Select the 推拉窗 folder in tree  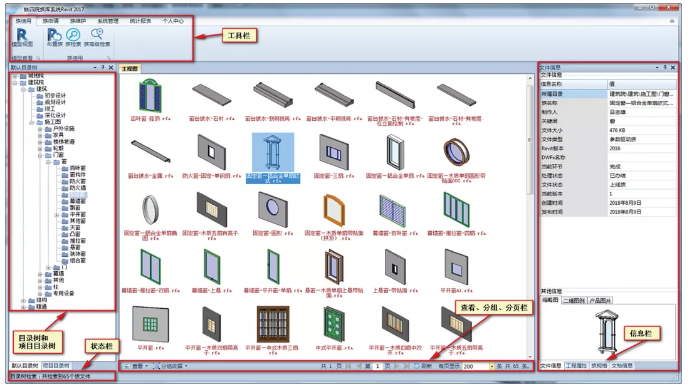click(74, 241)
